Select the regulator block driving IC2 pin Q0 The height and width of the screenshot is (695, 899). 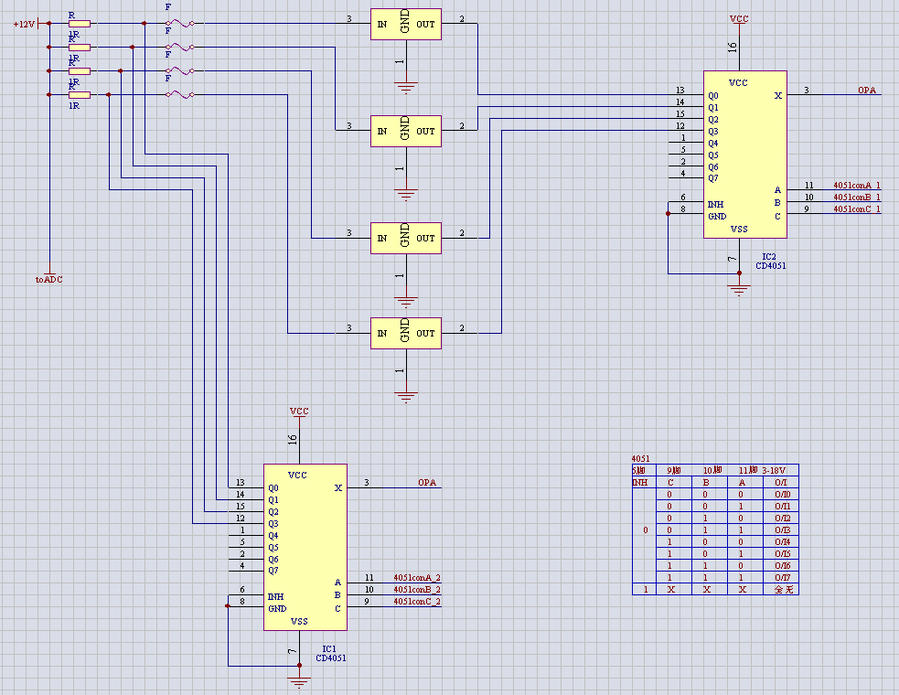tap(406, 24)
